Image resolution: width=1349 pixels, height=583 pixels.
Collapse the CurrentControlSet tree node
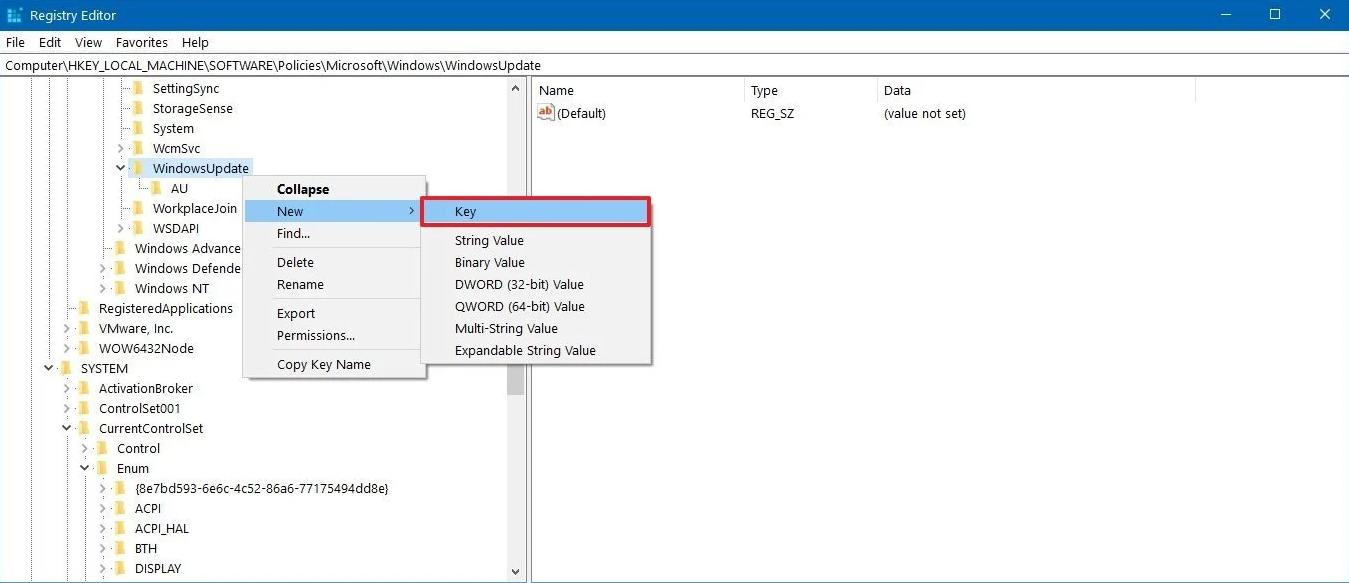[66, 428]
